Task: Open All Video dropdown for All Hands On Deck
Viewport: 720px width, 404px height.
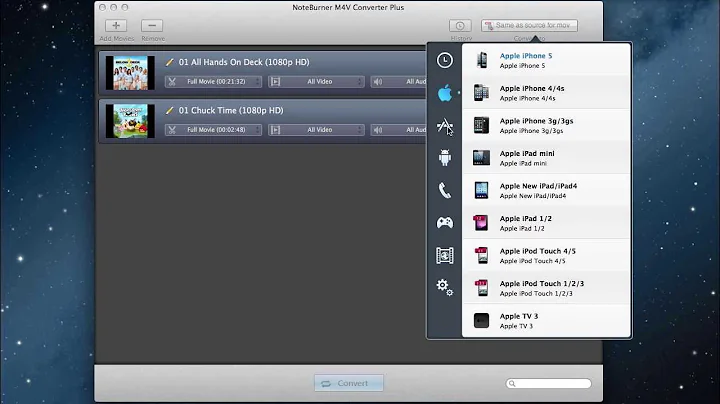Action: (316, 82)
